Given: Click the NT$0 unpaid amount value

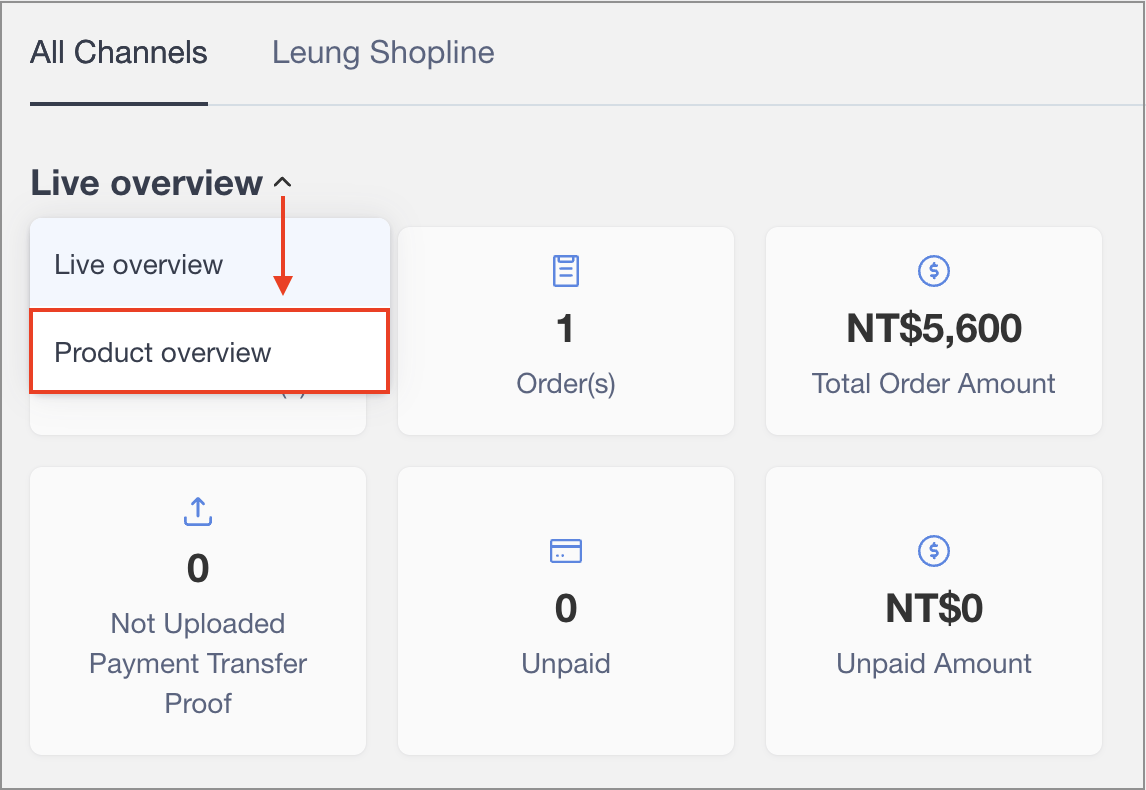Looking at the screenshot, I should pos(933,608).
